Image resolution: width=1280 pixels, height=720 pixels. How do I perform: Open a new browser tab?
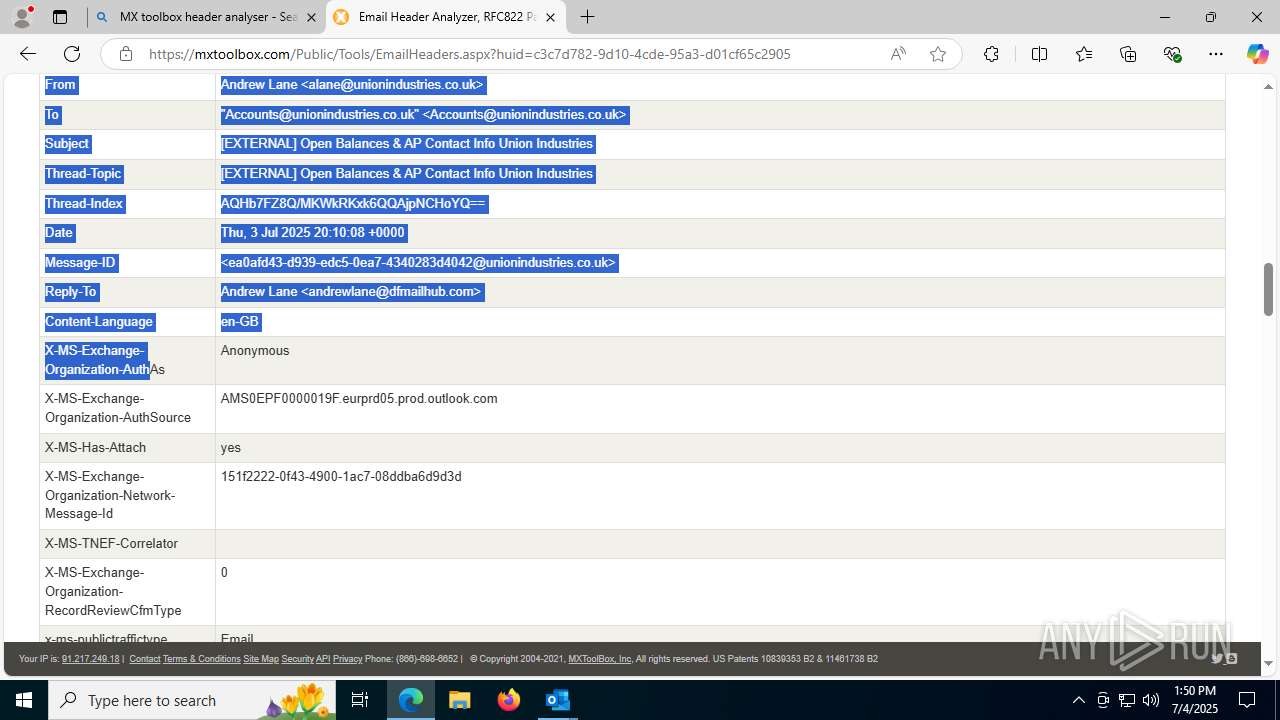[588, 17]
